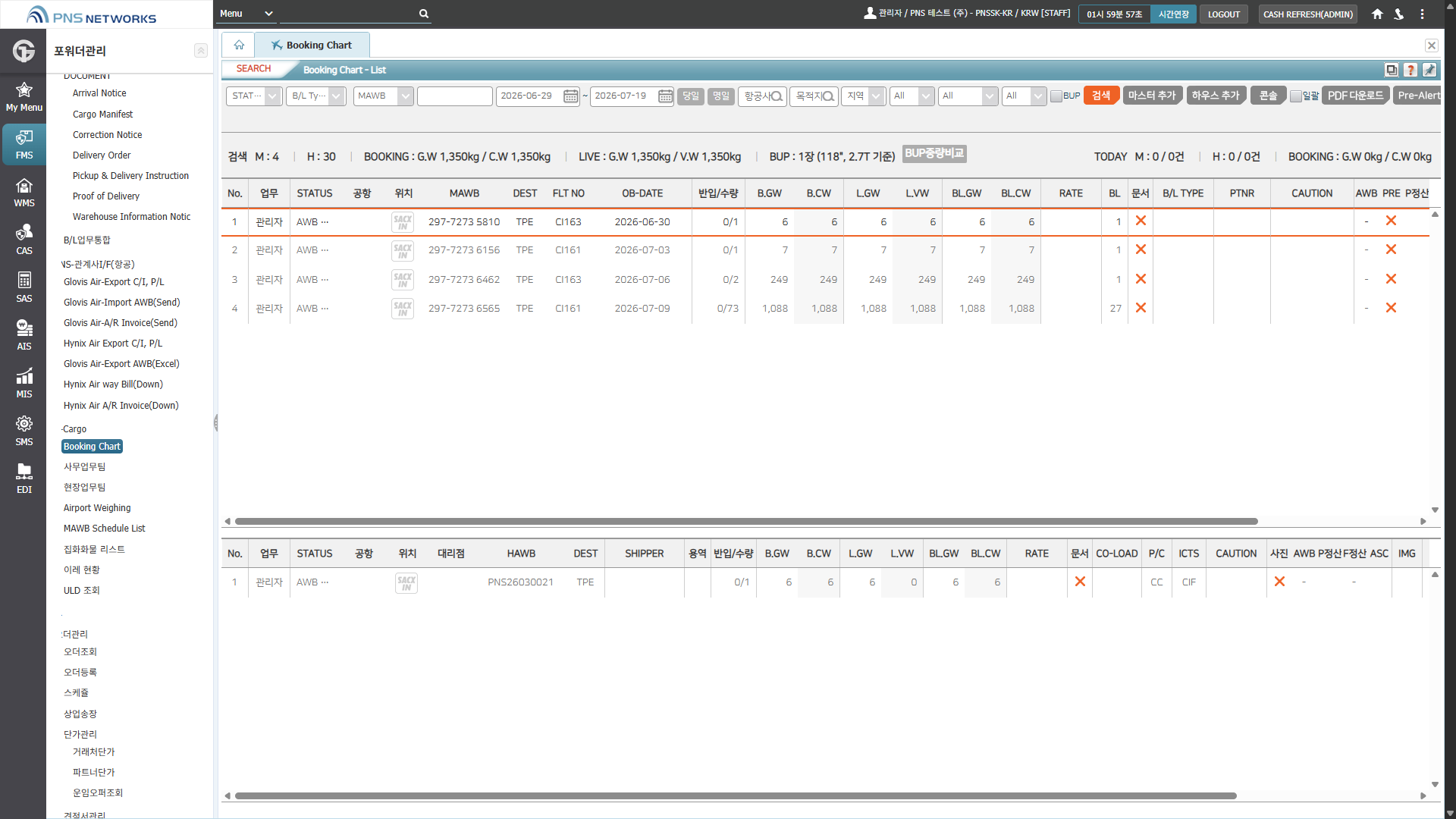Open the MIS chart icon
This screenshot has height=819, width=1456.
[24, 383]
